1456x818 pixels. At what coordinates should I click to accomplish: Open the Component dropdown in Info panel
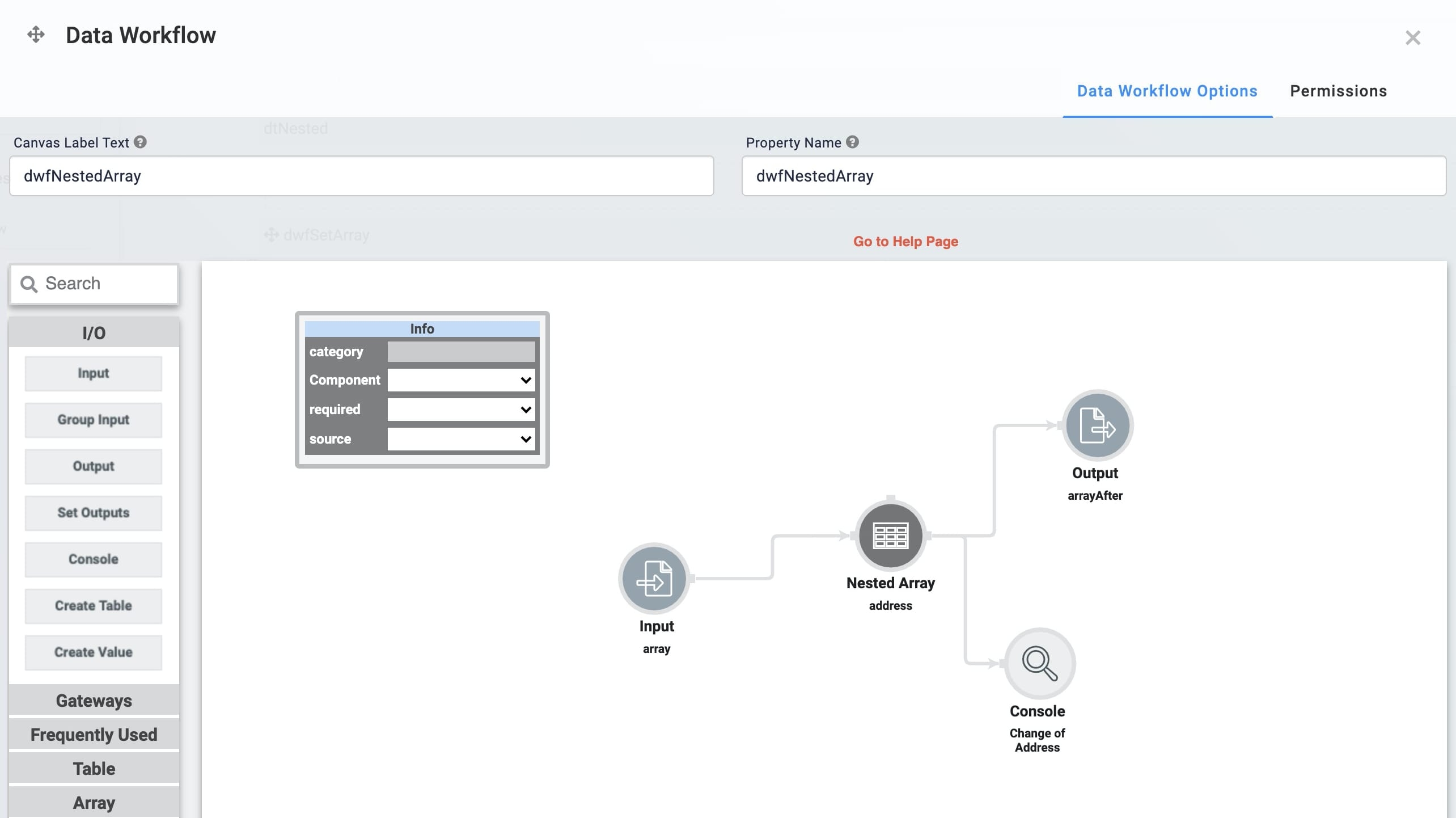click(461, 380)
